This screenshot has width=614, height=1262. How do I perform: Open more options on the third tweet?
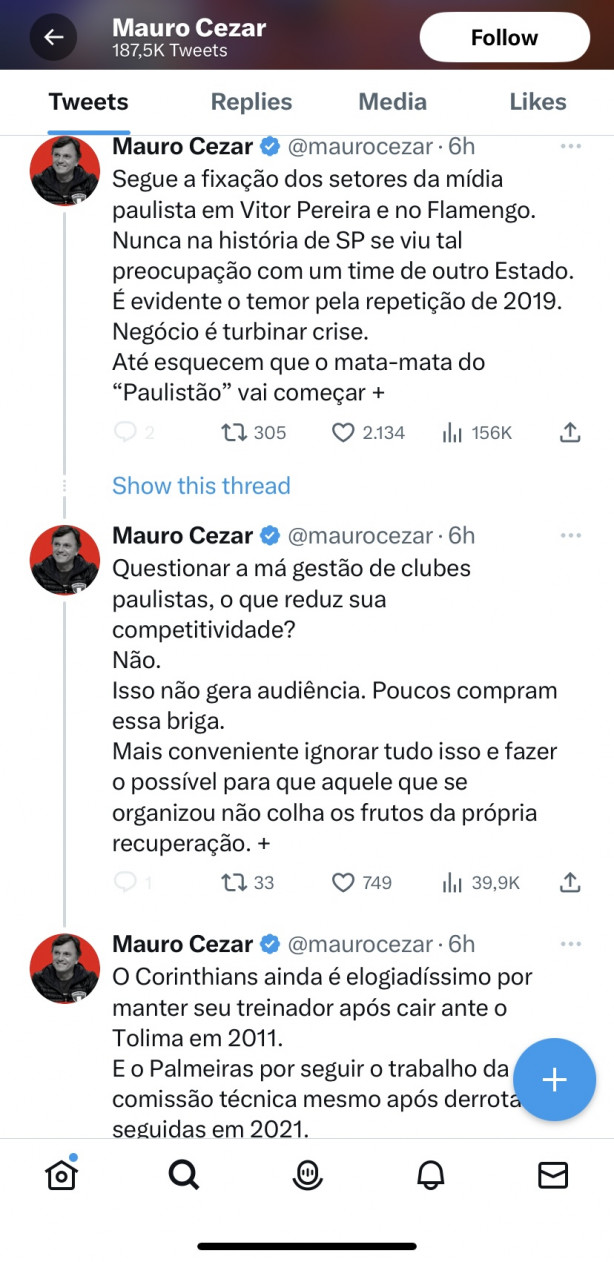click(571, 943)
